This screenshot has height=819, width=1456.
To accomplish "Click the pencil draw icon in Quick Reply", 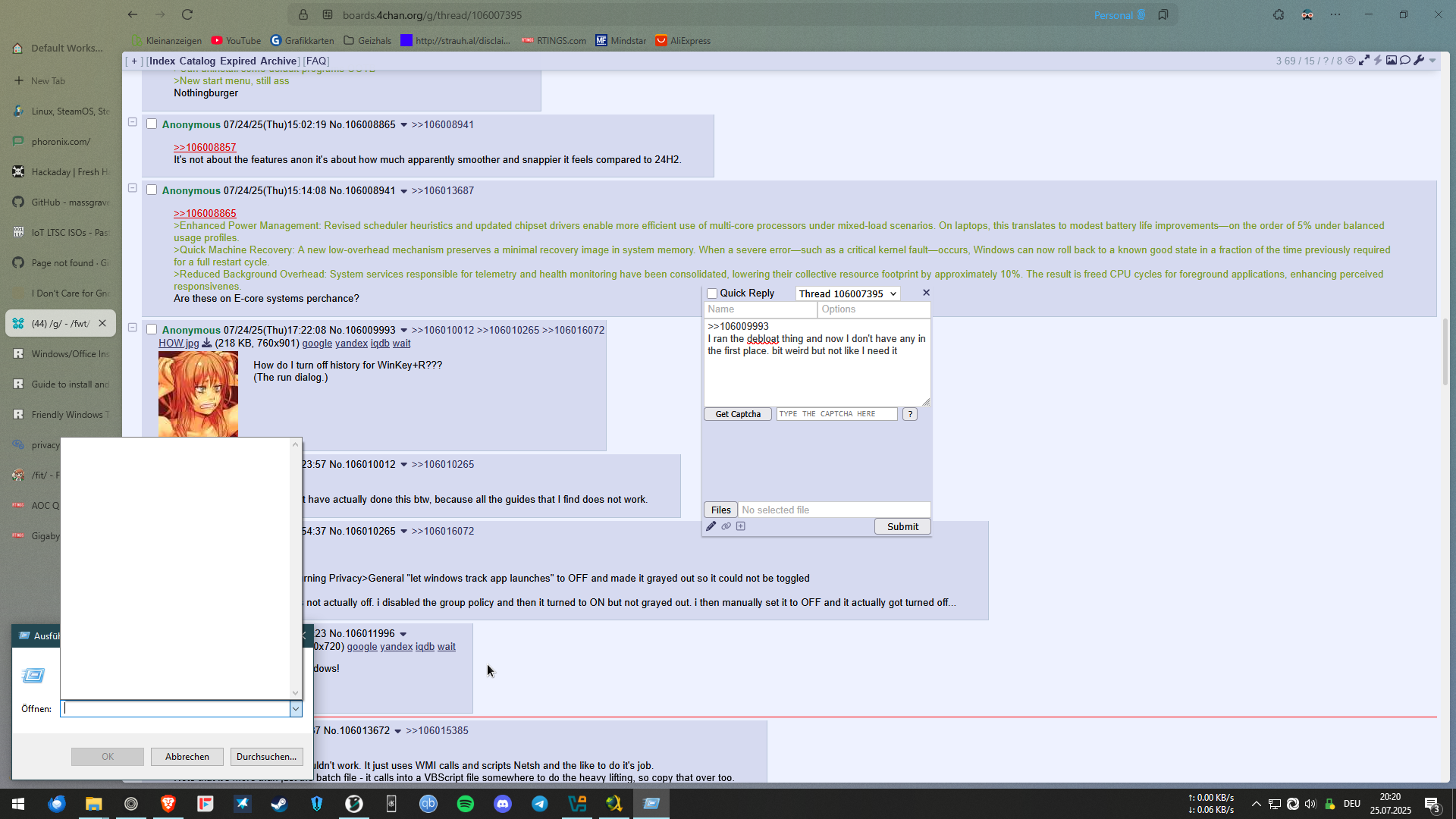I will point(711,526).
